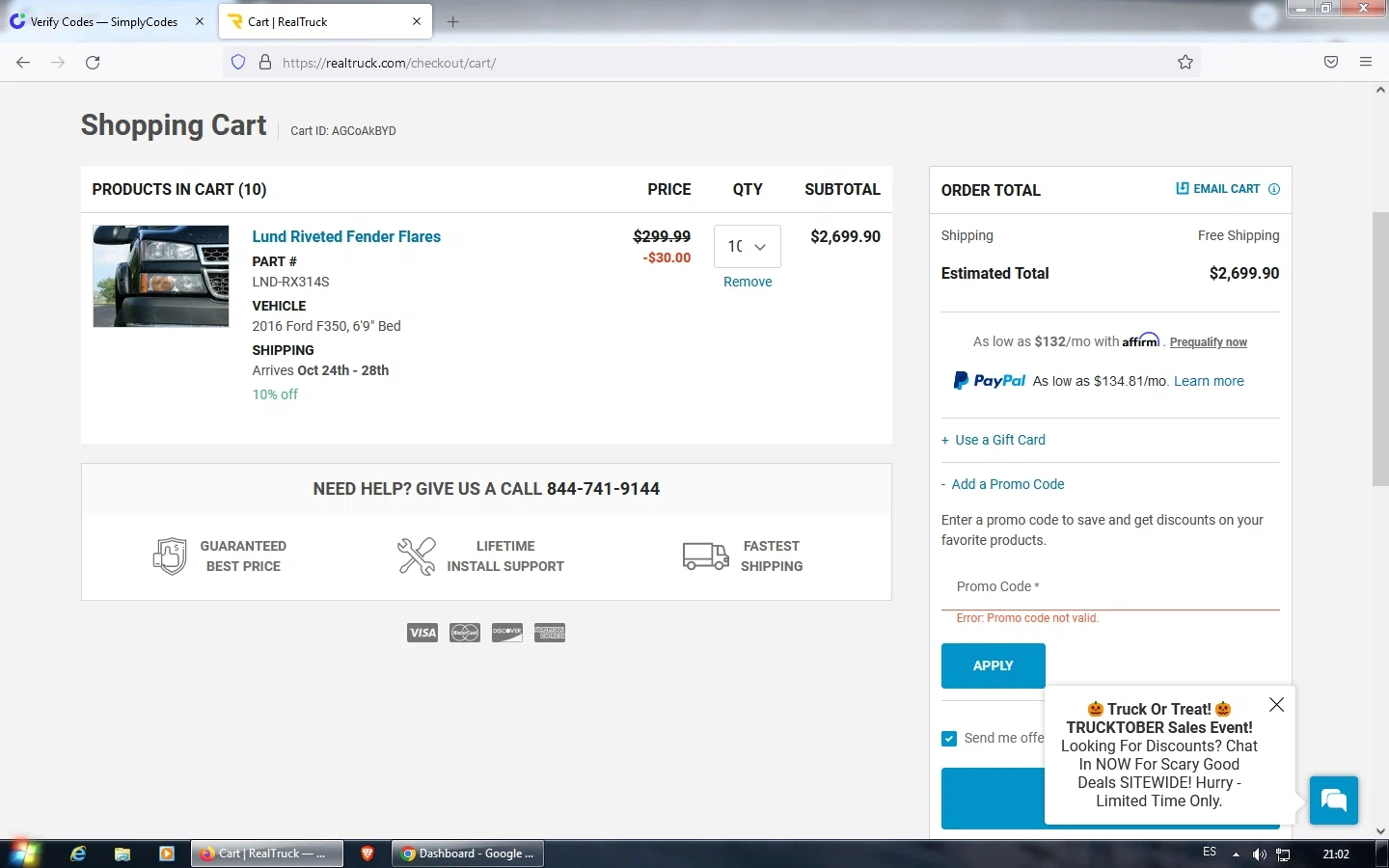1389x868 pixels.
Task: Collapse the Add a Promo Code section
Action: [1003, 484]
